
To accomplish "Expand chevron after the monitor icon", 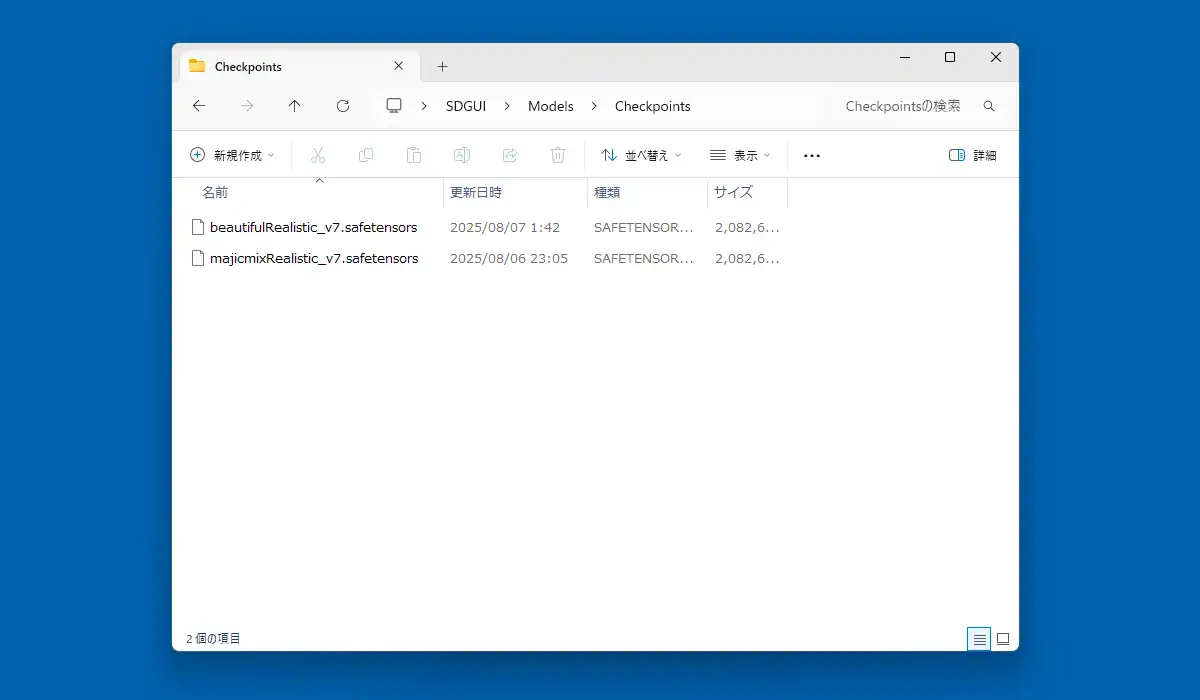I will tap(424, 106).
